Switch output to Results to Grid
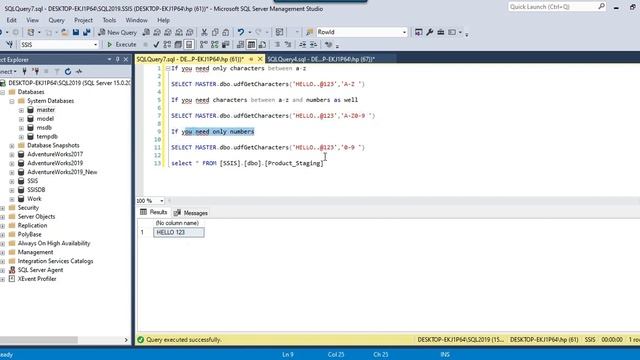 251,44
